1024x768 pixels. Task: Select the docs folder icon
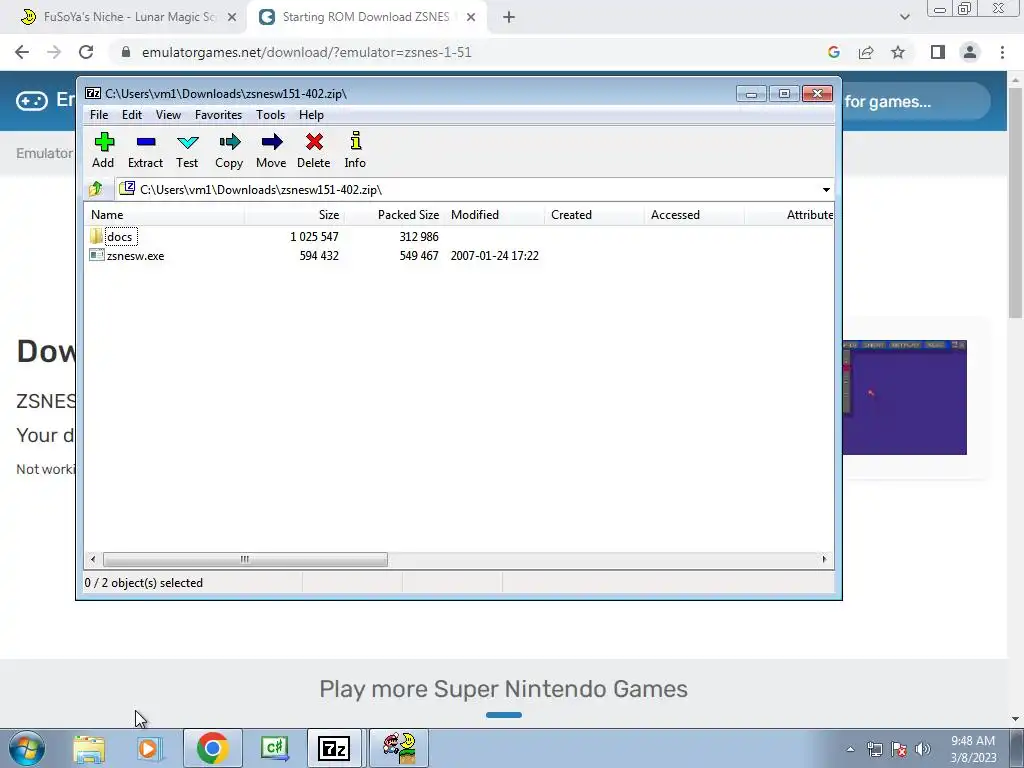click(x=97, y=236)
